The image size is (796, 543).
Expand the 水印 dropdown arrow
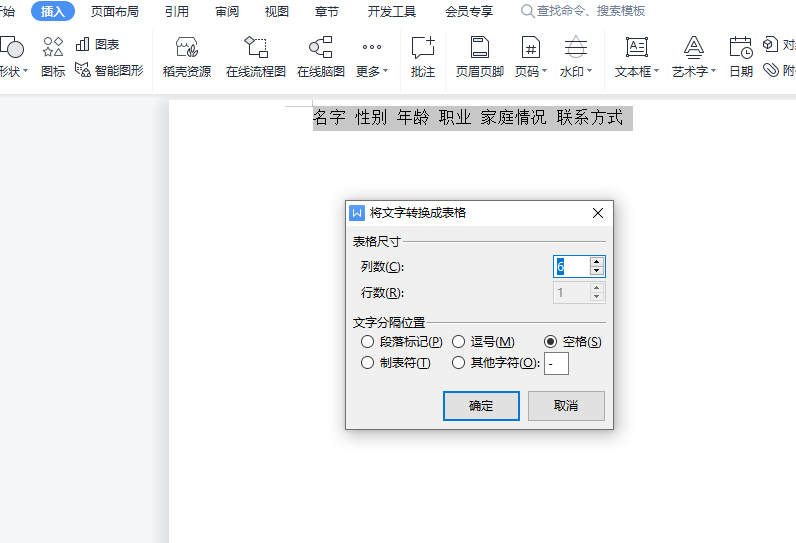[589, 71]
